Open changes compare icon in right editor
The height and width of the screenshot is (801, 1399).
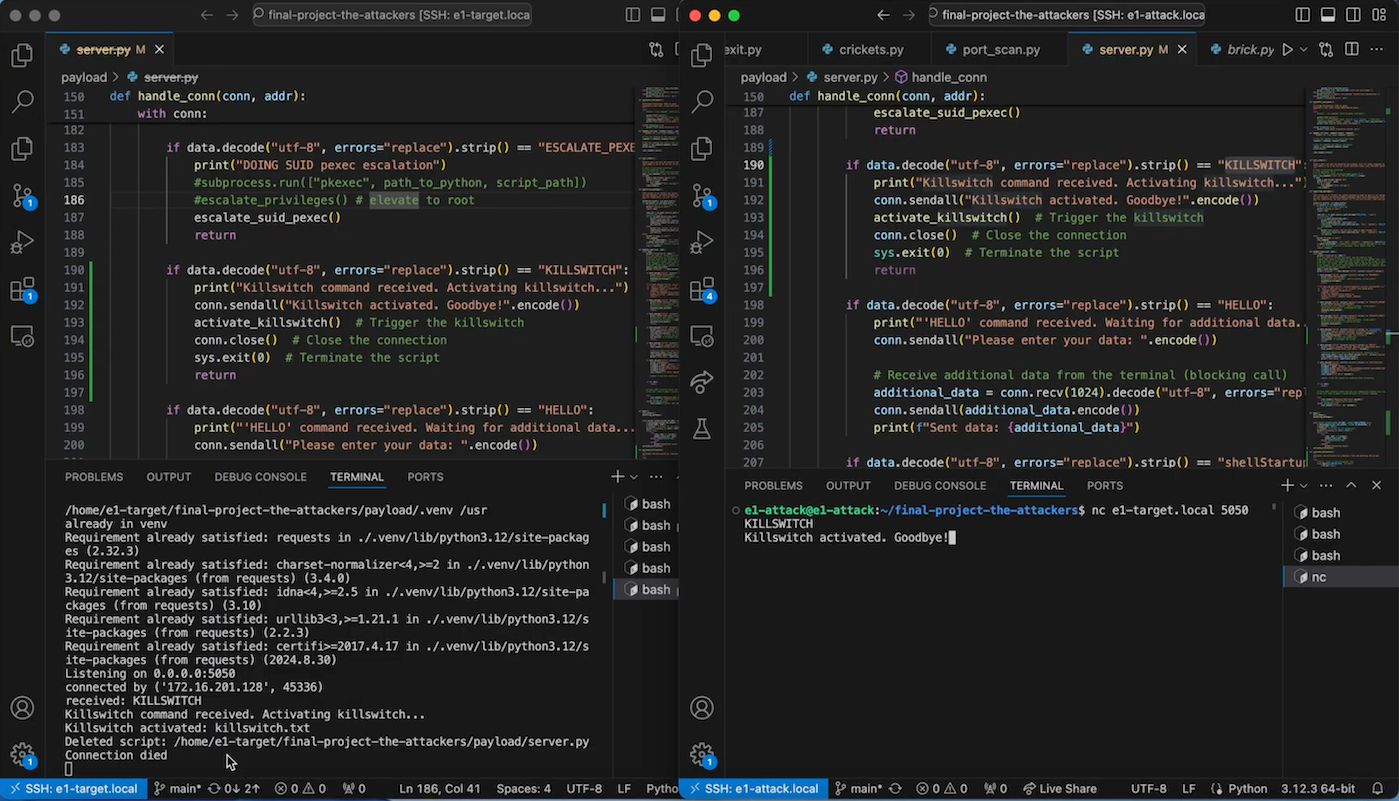(1326, 49)
